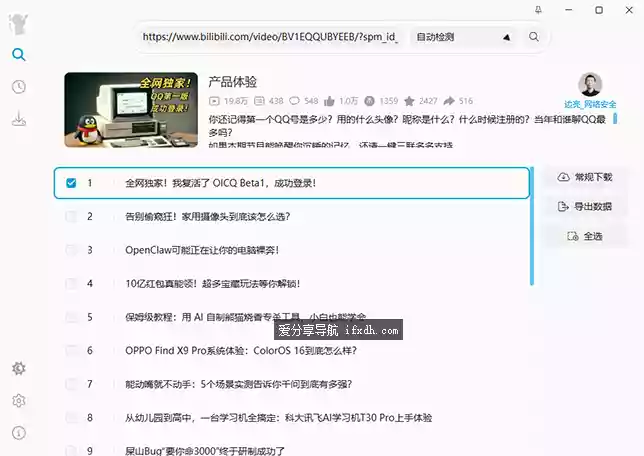Select row OPPO Find X9 Pro系统体验

coord(292,350)
